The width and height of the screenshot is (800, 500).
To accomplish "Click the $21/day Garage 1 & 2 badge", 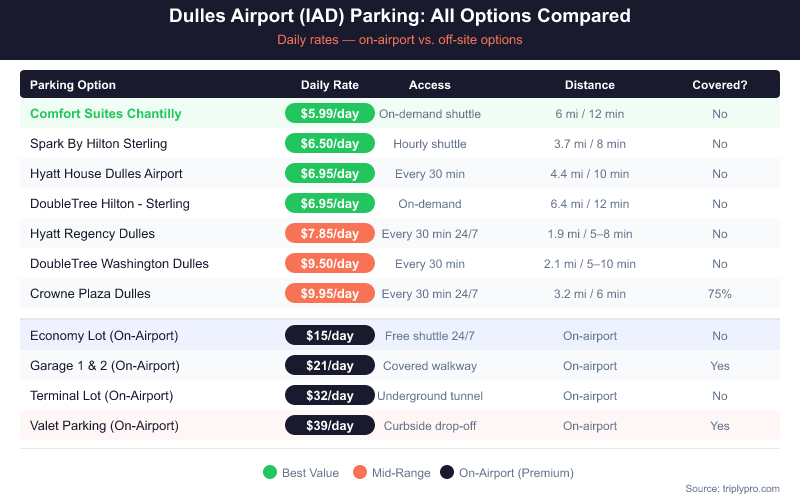I will [x=330, y=366].
